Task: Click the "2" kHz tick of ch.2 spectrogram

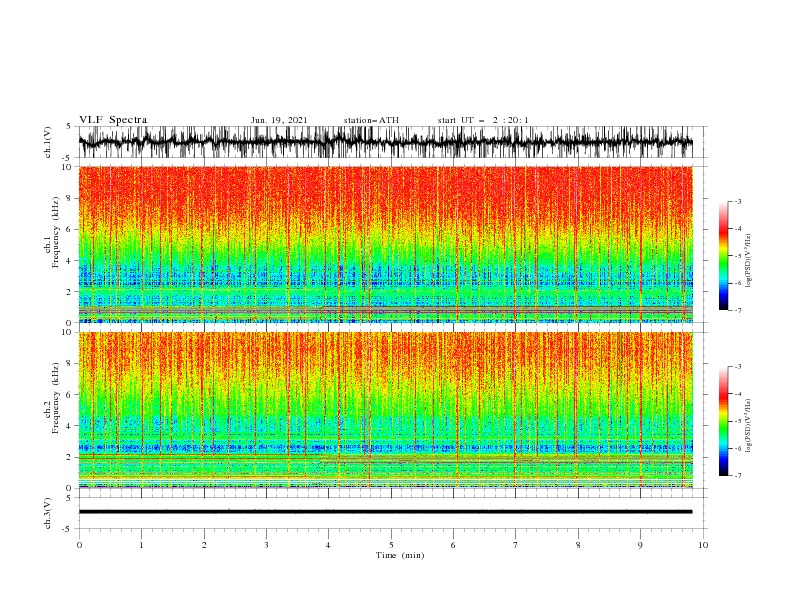Action: pyautogui.click(x=69, y=457)
